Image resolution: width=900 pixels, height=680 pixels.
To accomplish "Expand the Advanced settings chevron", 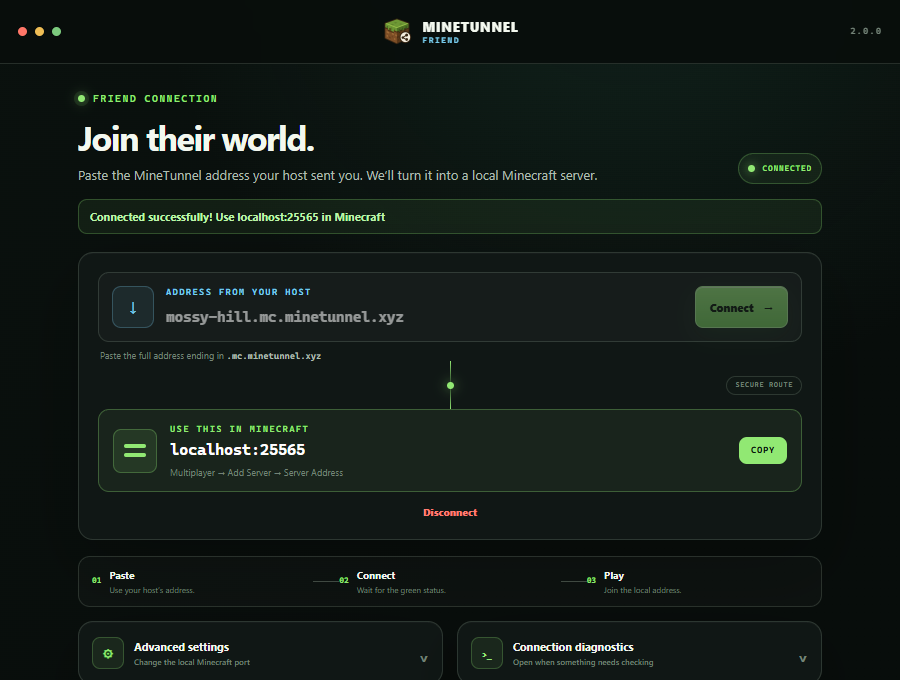I will [424, 659].
